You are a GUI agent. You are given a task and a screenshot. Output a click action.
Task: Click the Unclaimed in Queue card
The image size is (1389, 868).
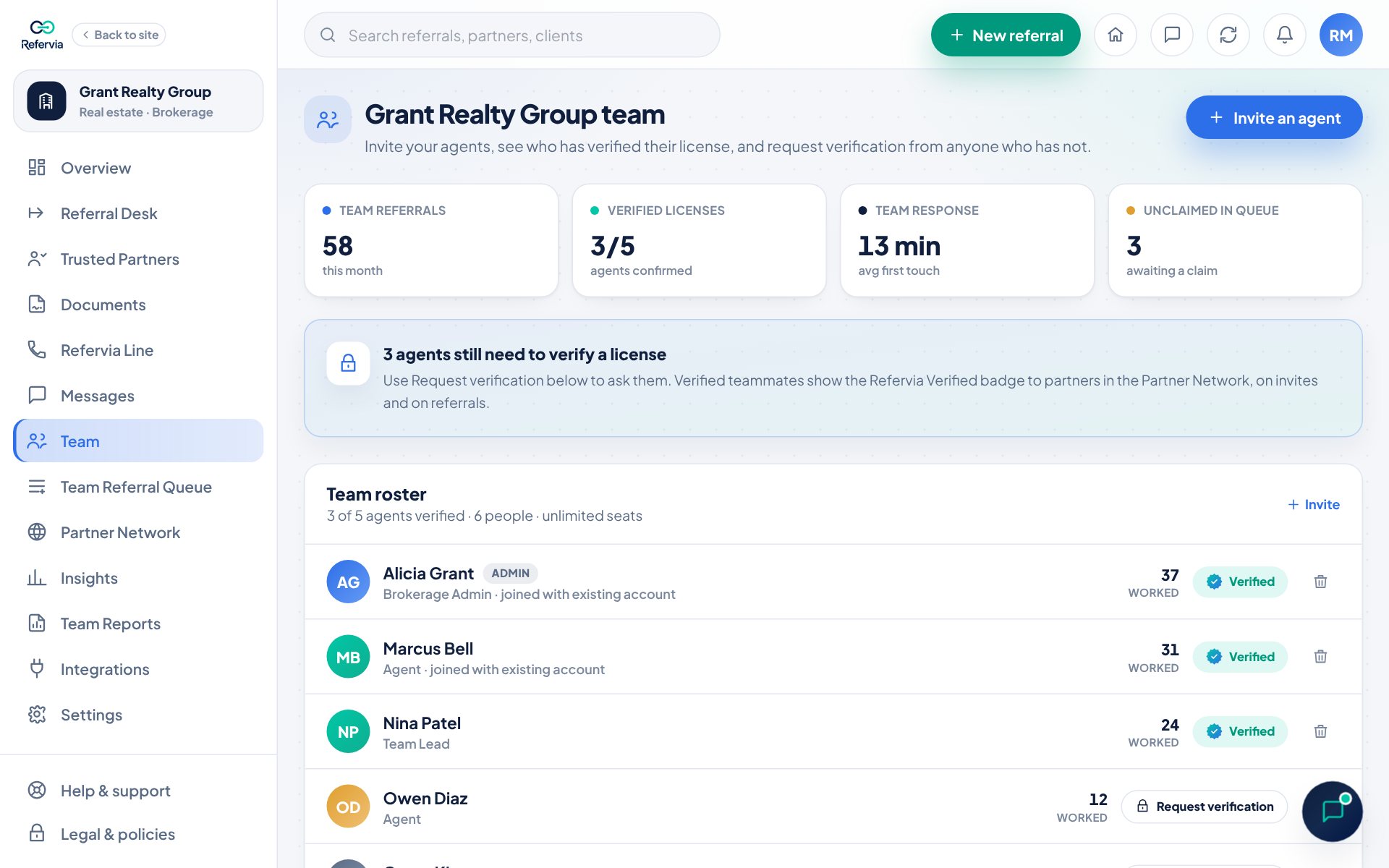tap(1235, 240)
